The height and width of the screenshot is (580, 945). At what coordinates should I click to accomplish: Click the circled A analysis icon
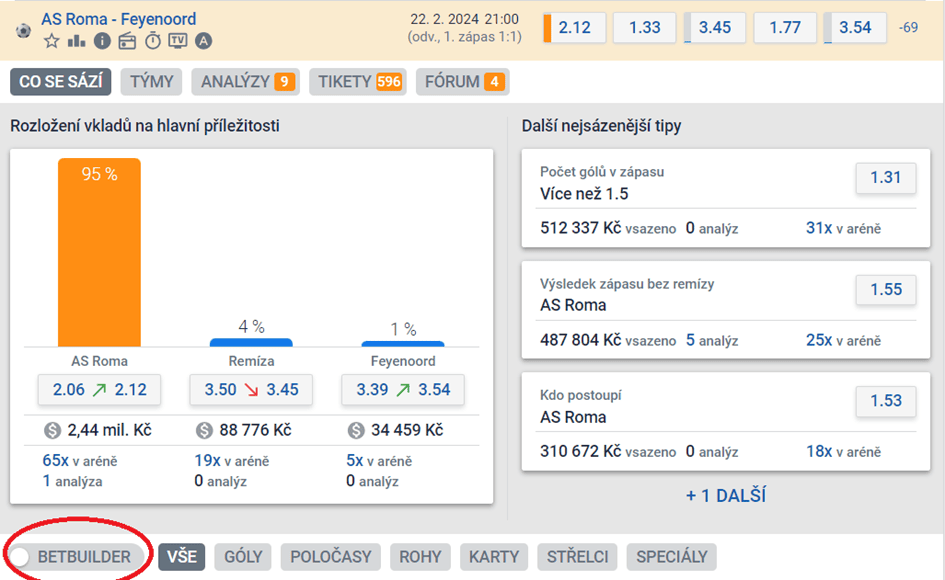click(203, 41)
